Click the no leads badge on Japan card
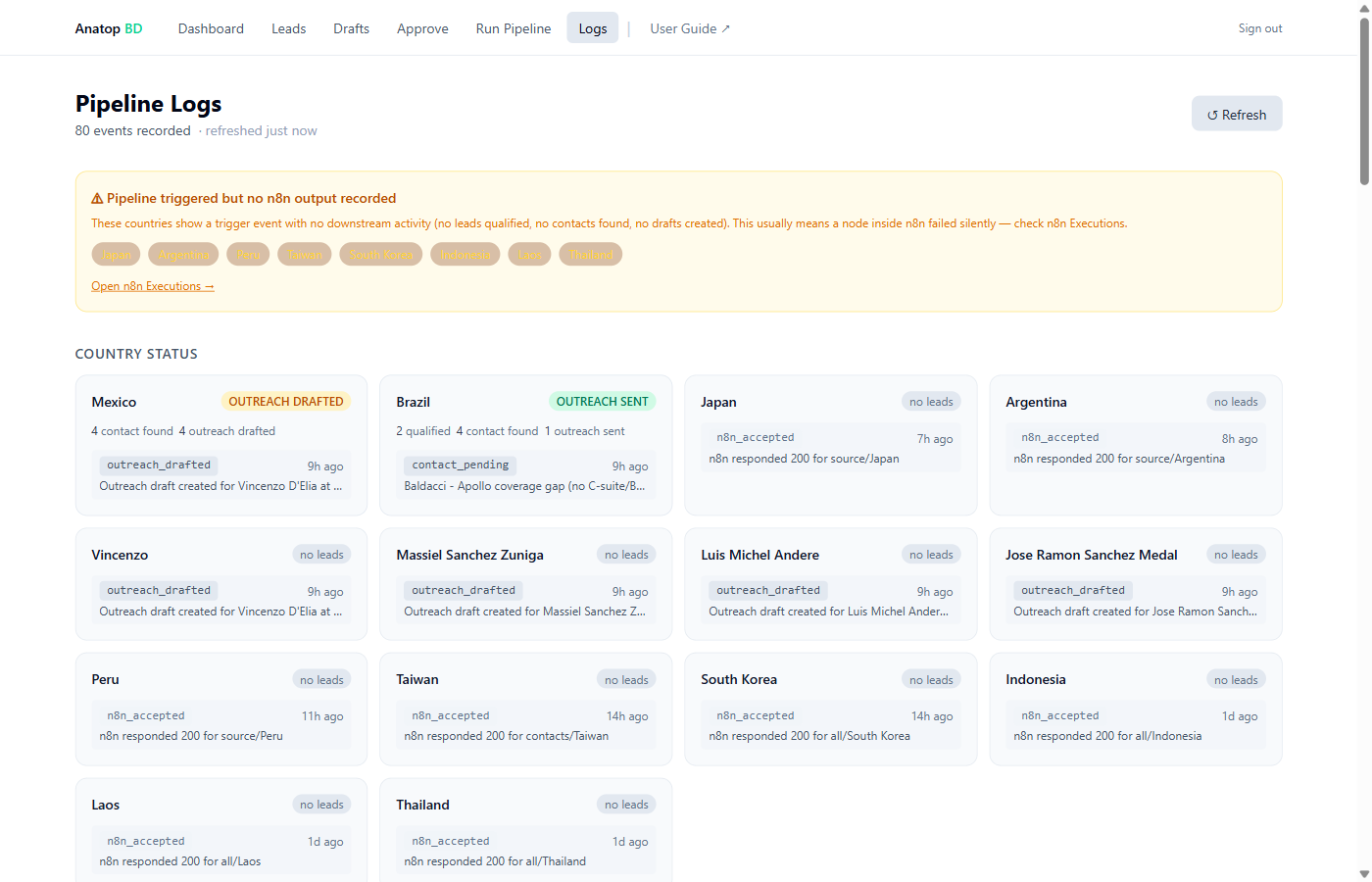This screenshot has width=1372, height=882. 931,402
